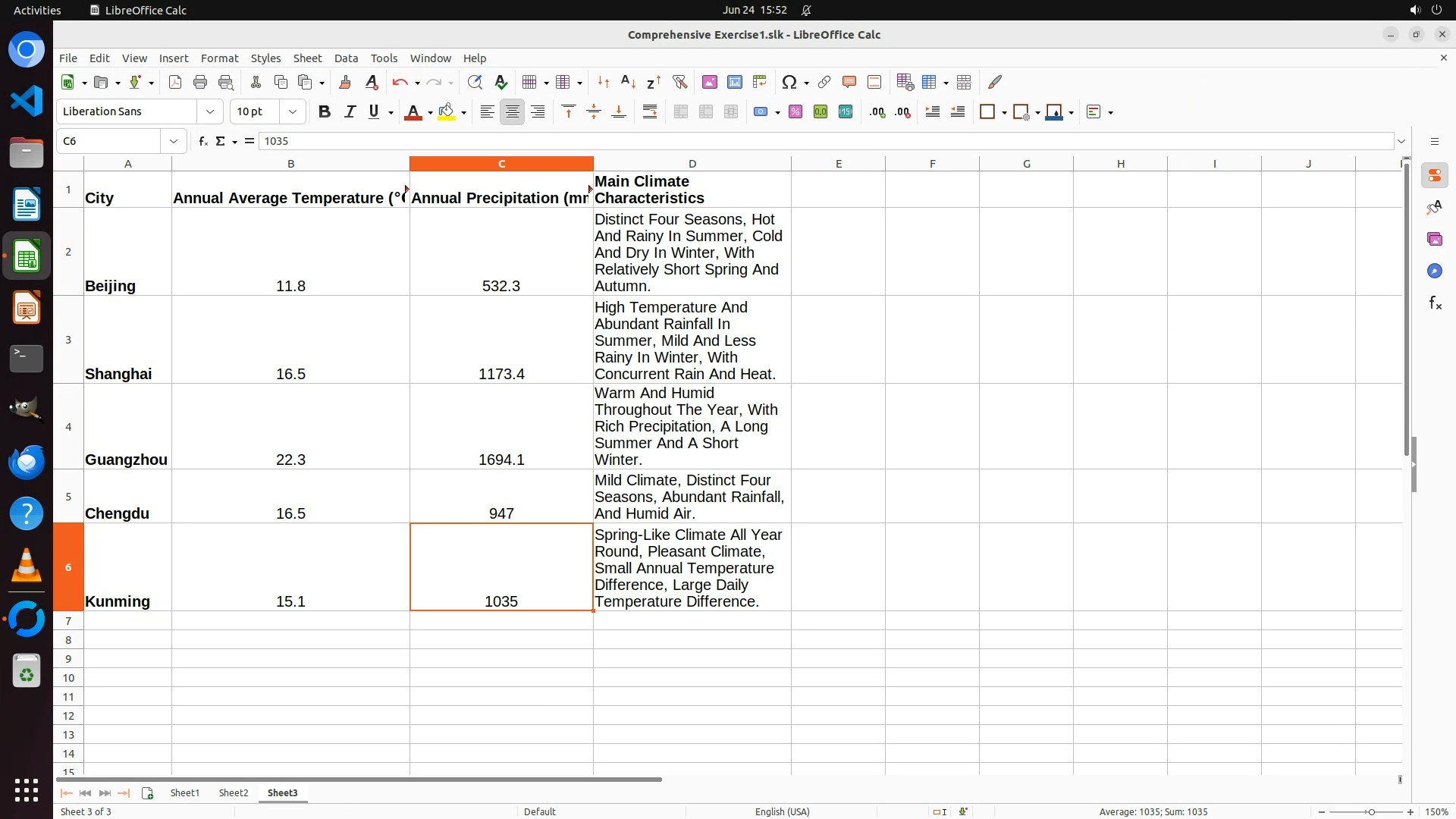Click the zoom slider in the status bar
This screenshot has width=1456, height=819.
1370,811
